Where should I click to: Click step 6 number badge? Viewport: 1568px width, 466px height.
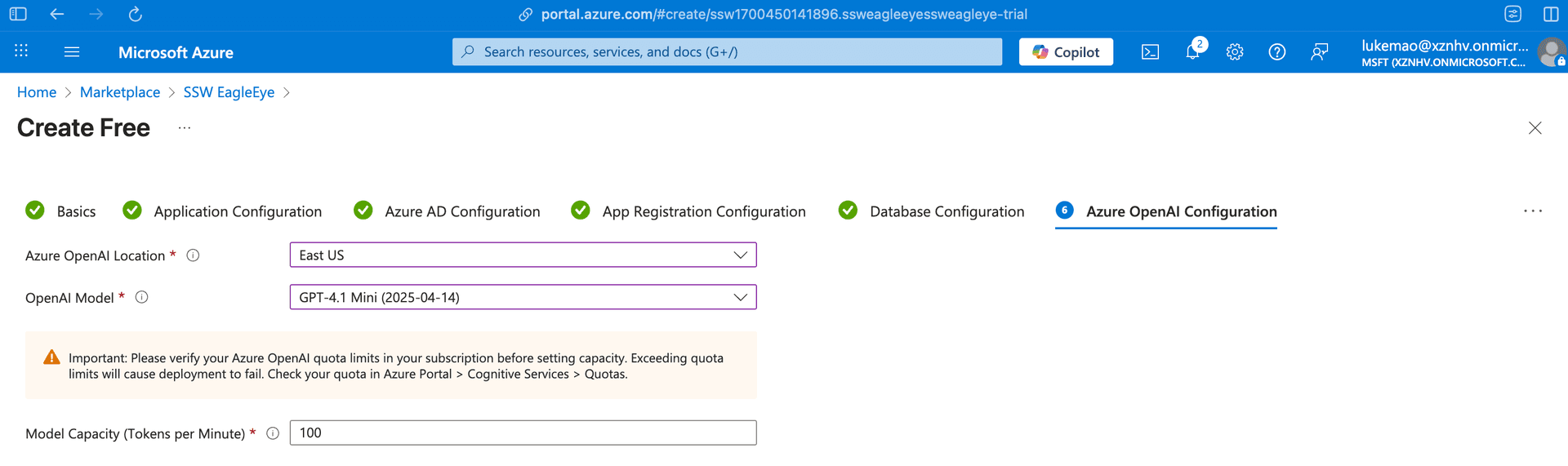pos(1064,211)
